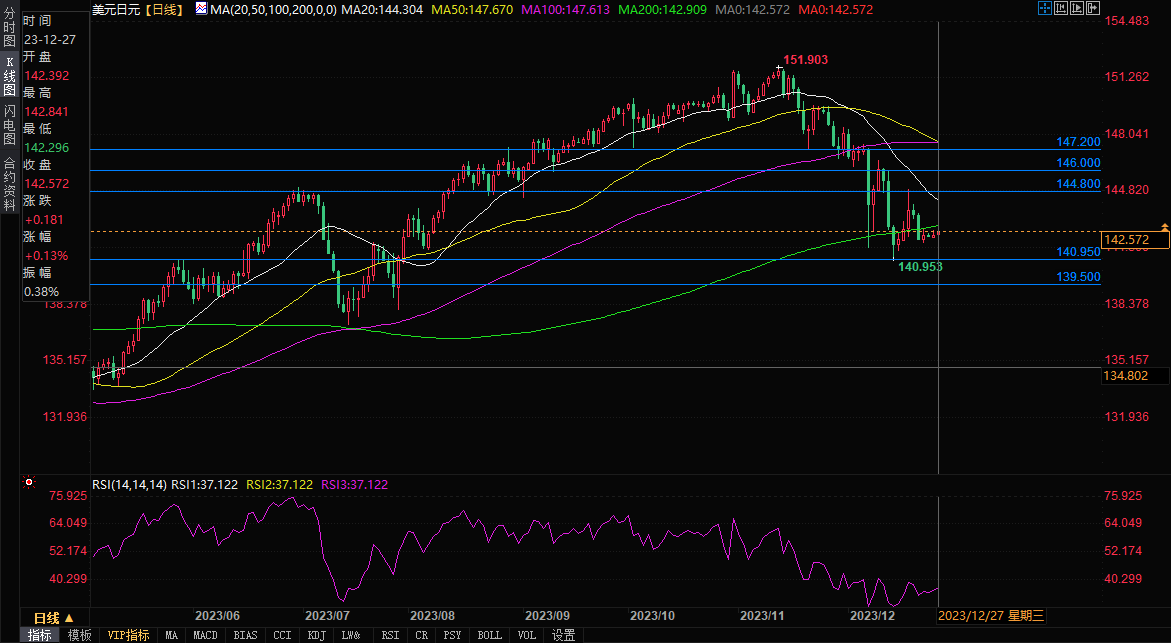Apply the BIAS indicator

tap(245, 635)
